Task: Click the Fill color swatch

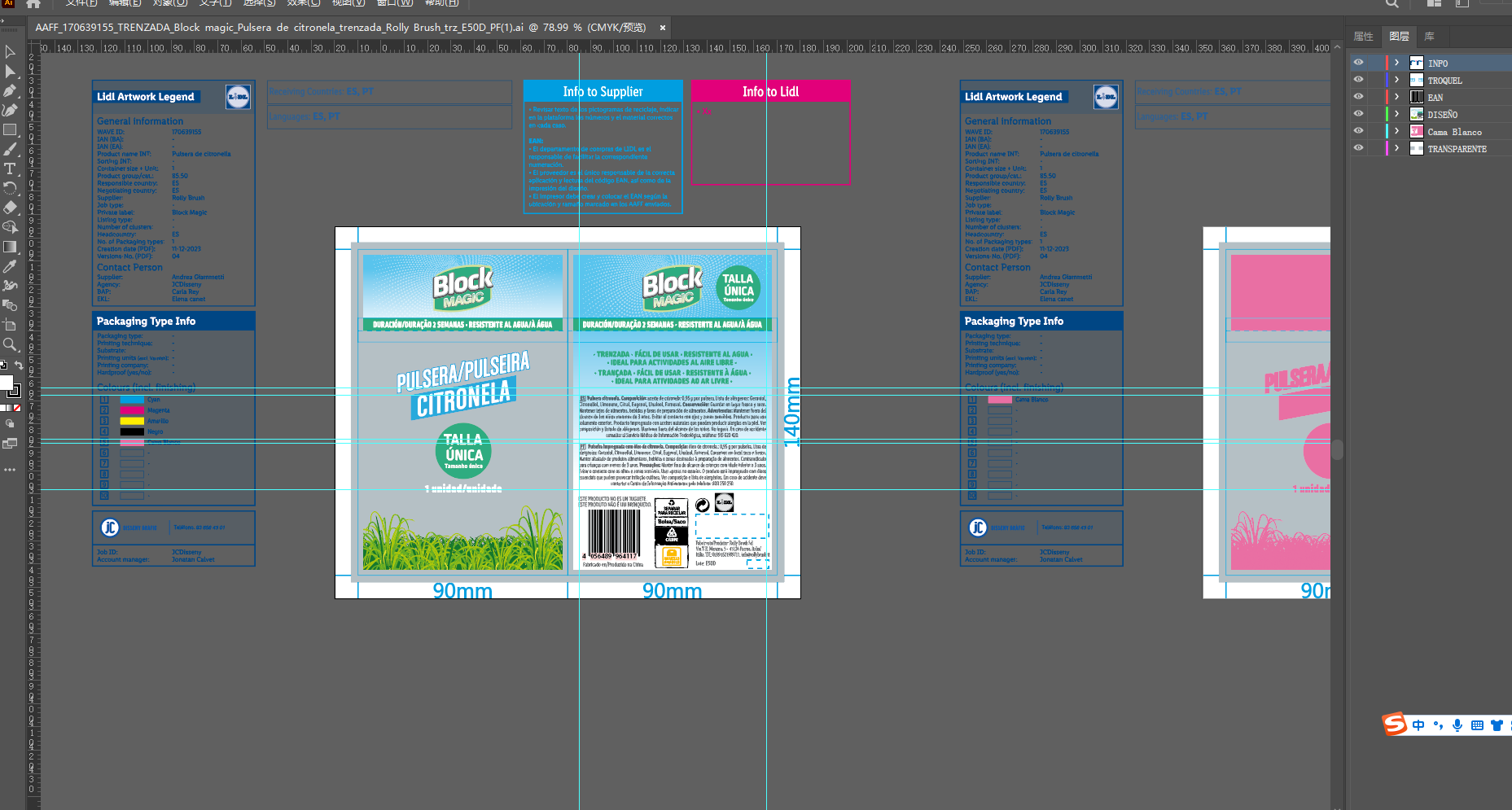Action: [x=6, y=383]
